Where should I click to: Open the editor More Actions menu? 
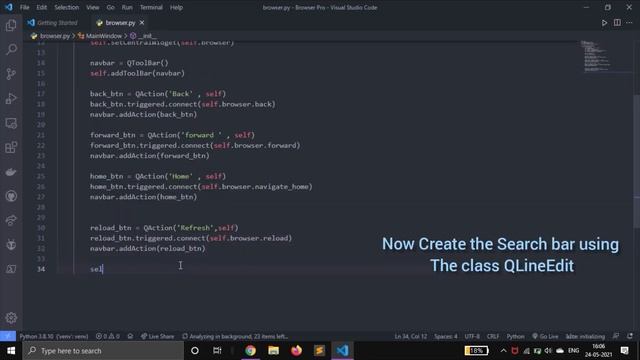629,23
